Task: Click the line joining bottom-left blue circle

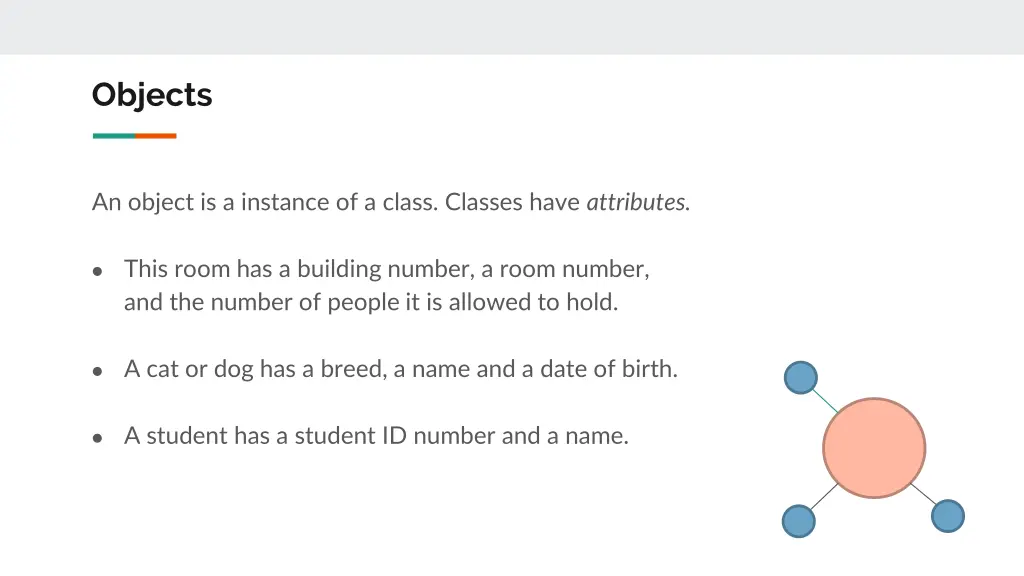Action: 824,496
